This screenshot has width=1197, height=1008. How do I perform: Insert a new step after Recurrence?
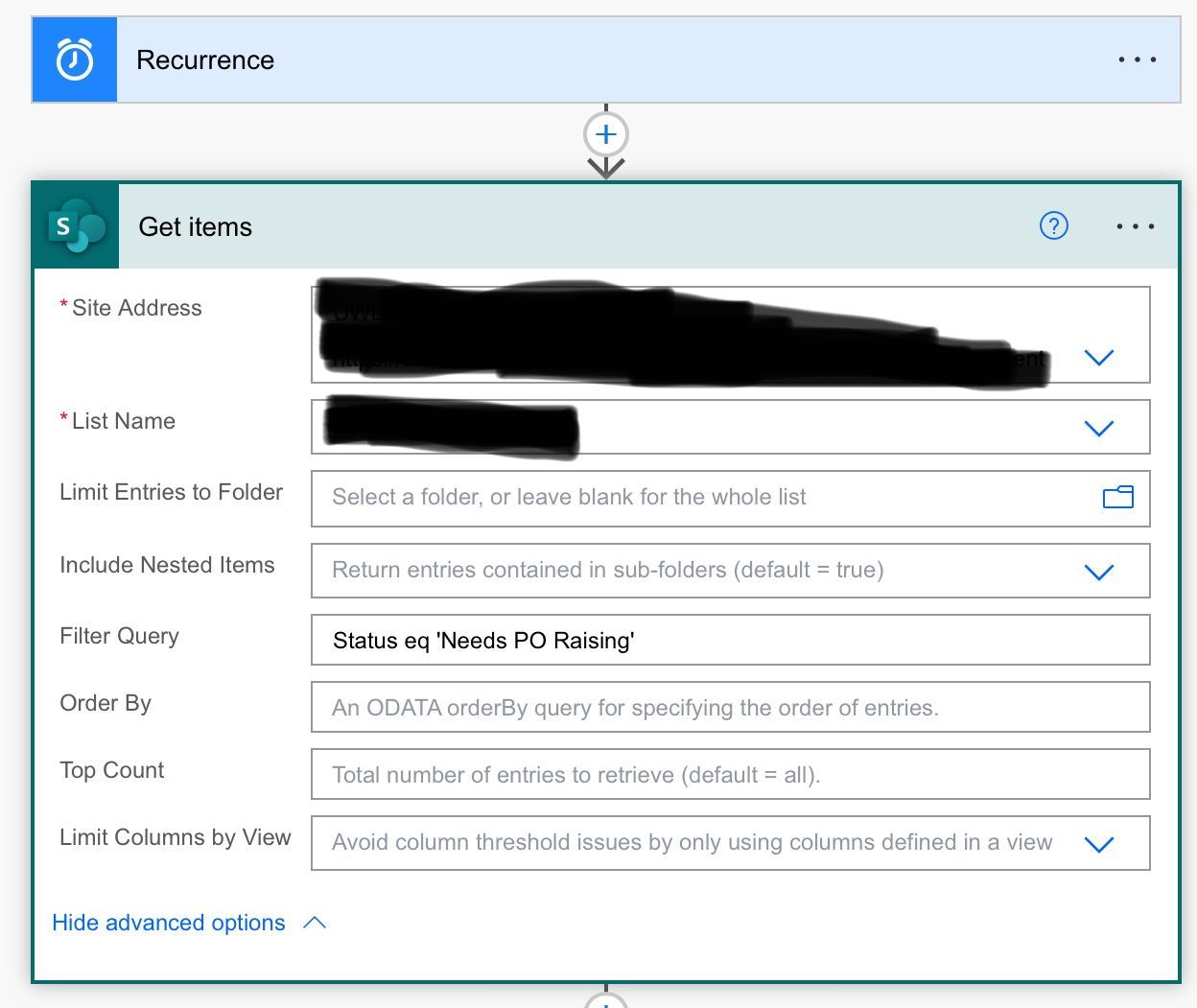click(605, 134)
